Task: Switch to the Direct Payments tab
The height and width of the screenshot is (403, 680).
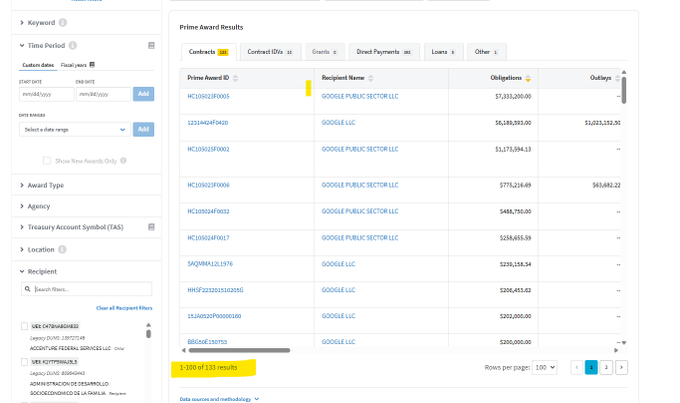Action: tap(384, 51)
